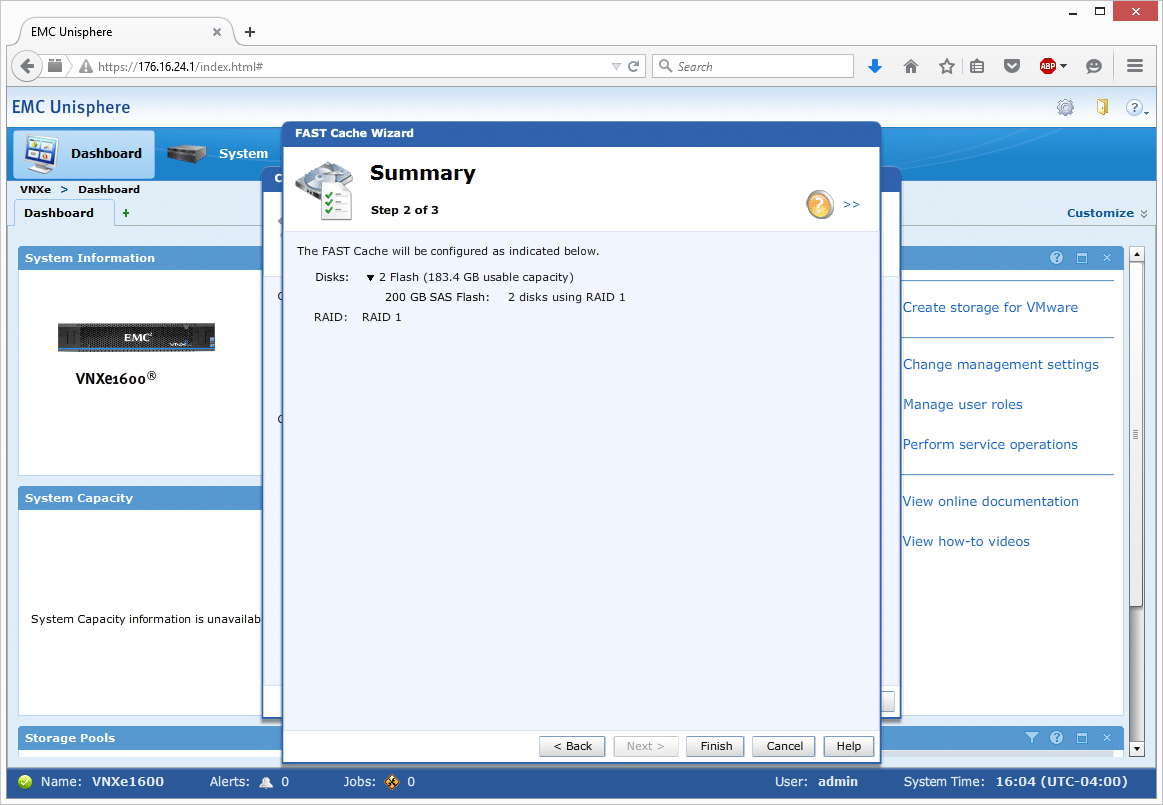Click the Alerts bell icon in status bar

coord(266,782)
